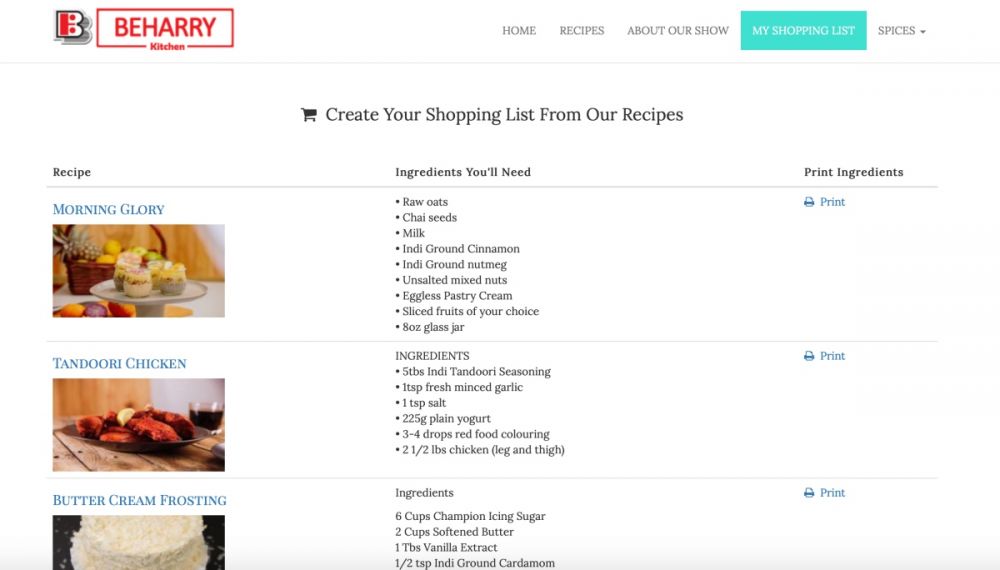Click the Beharry Kitchen logo

(143, 29)
